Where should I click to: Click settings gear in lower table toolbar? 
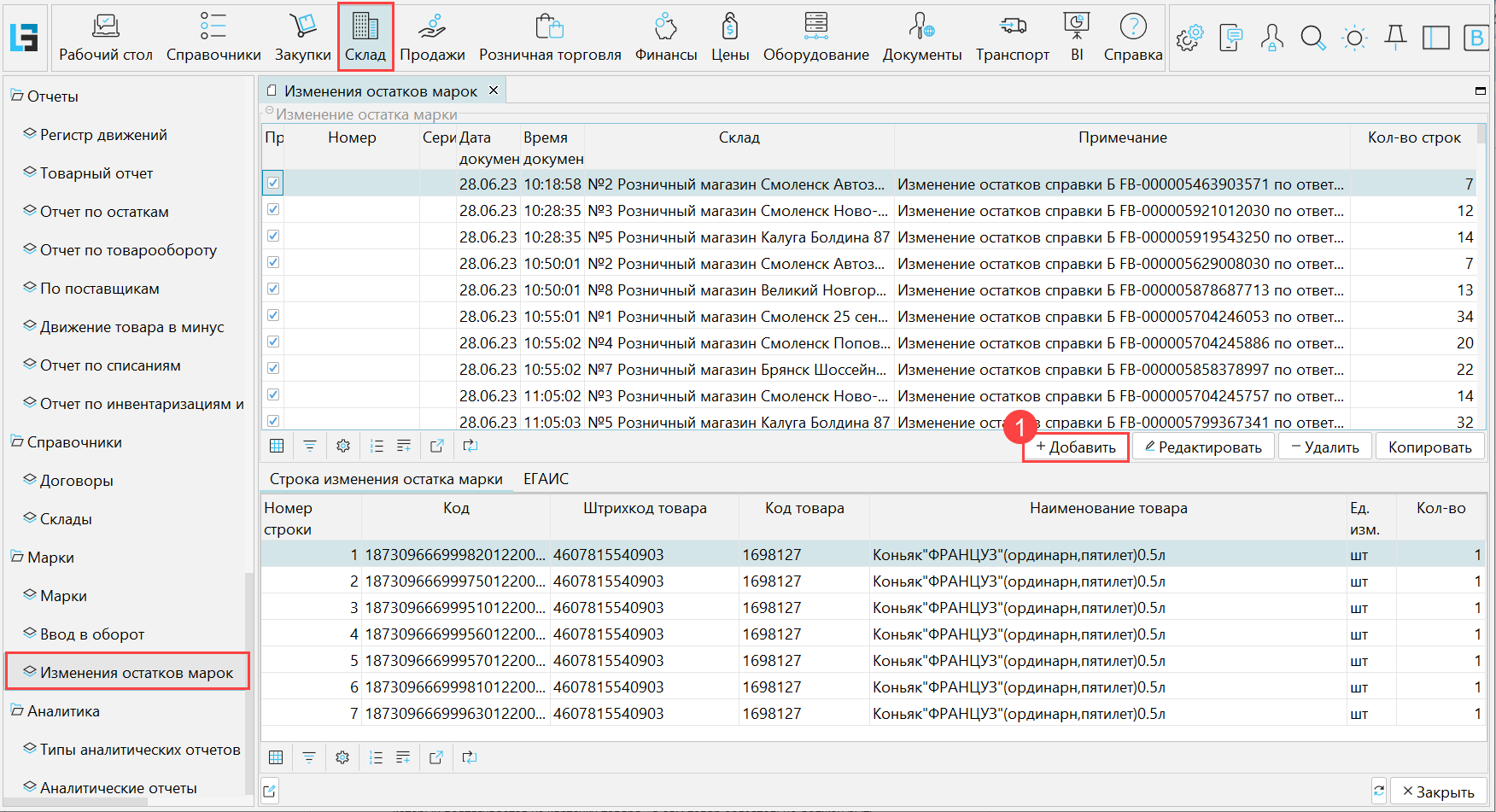pos(342,757)
